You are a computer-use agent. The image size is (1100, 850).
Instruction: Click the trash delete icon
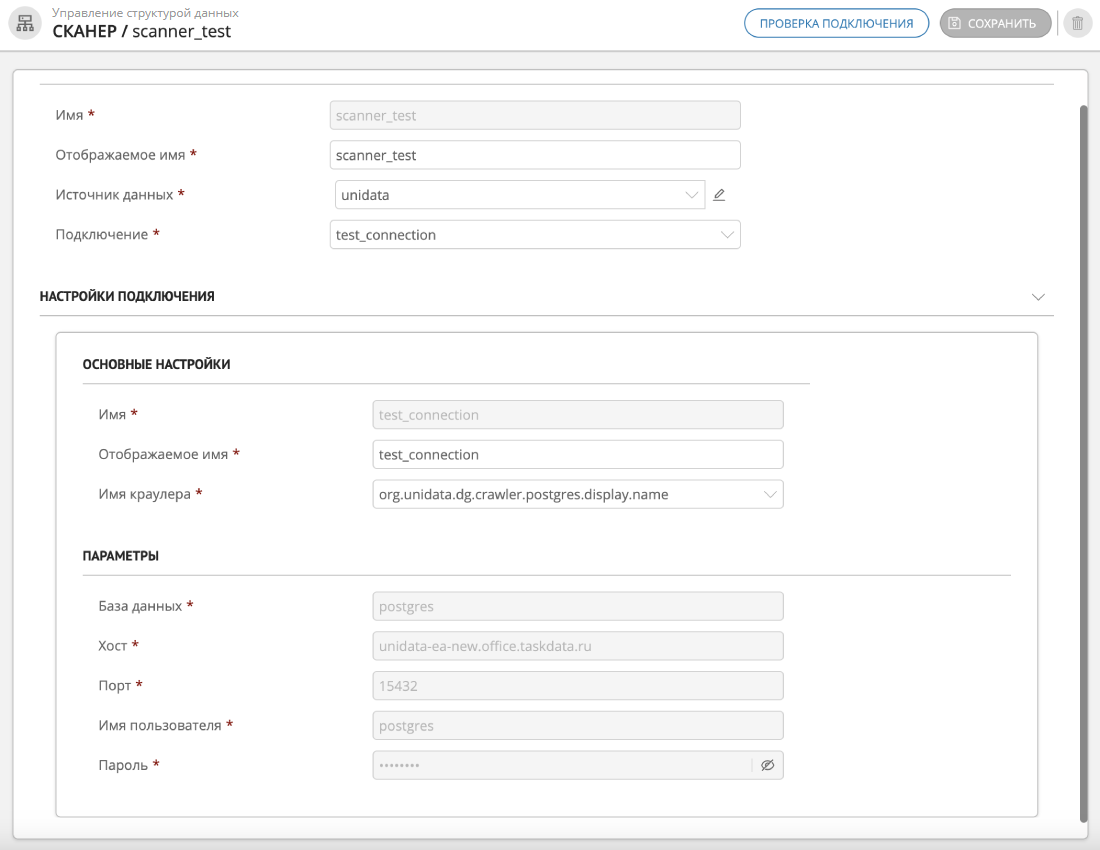(x=1077, y=24)
